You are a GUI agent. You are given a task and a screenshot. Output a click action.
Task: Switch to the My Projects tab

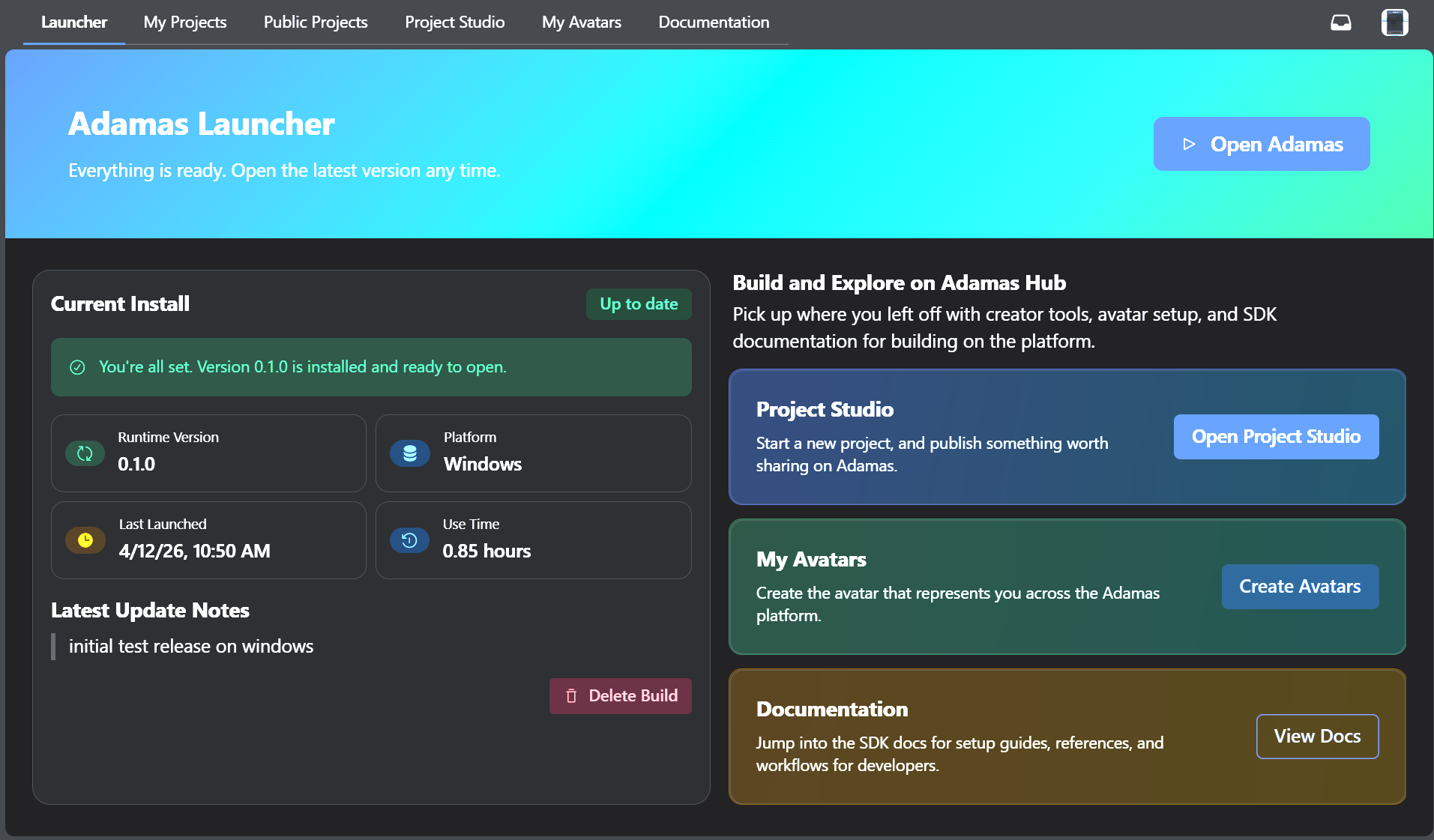click(x=185, y=22)
